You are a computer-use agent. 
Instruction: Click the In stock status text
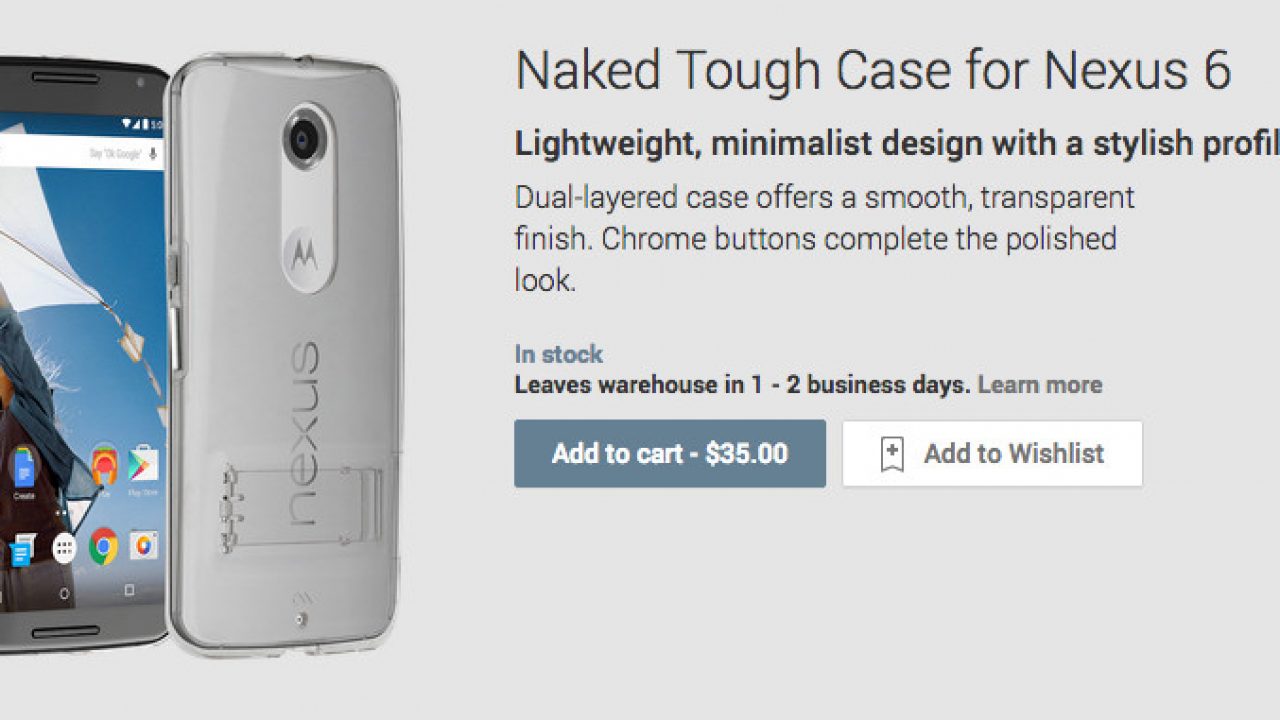click(x=558, y=354)
